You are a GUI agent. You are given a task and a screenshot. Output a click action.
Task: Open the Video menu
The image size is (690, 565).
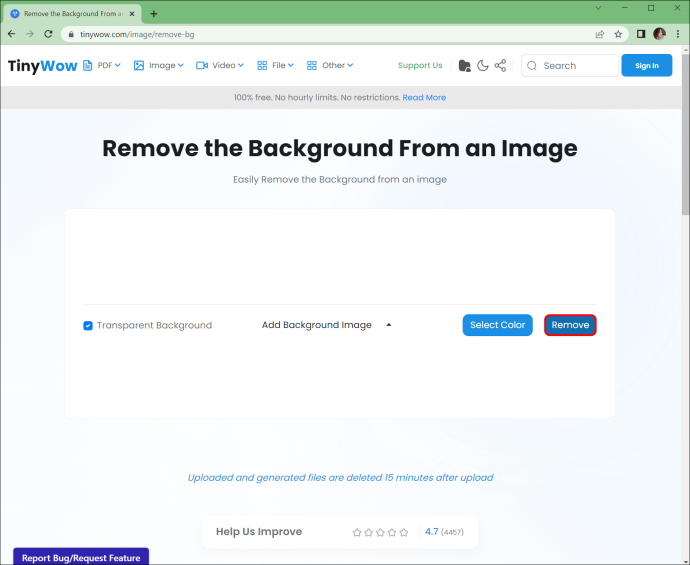[x=220, y=65]
